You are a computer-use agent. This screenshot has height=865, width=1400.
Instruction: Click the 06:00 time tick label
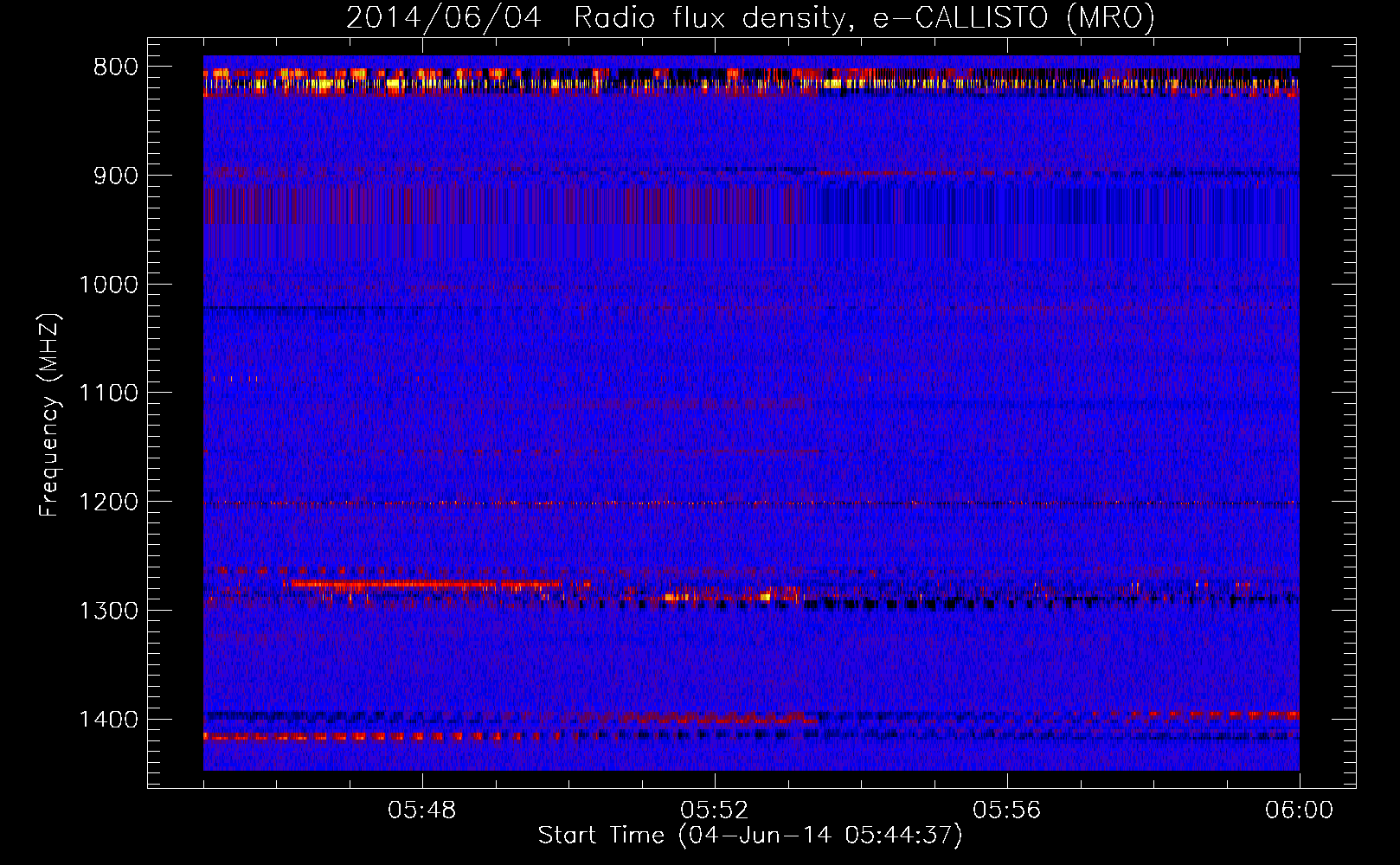[x=1299, y=811]
